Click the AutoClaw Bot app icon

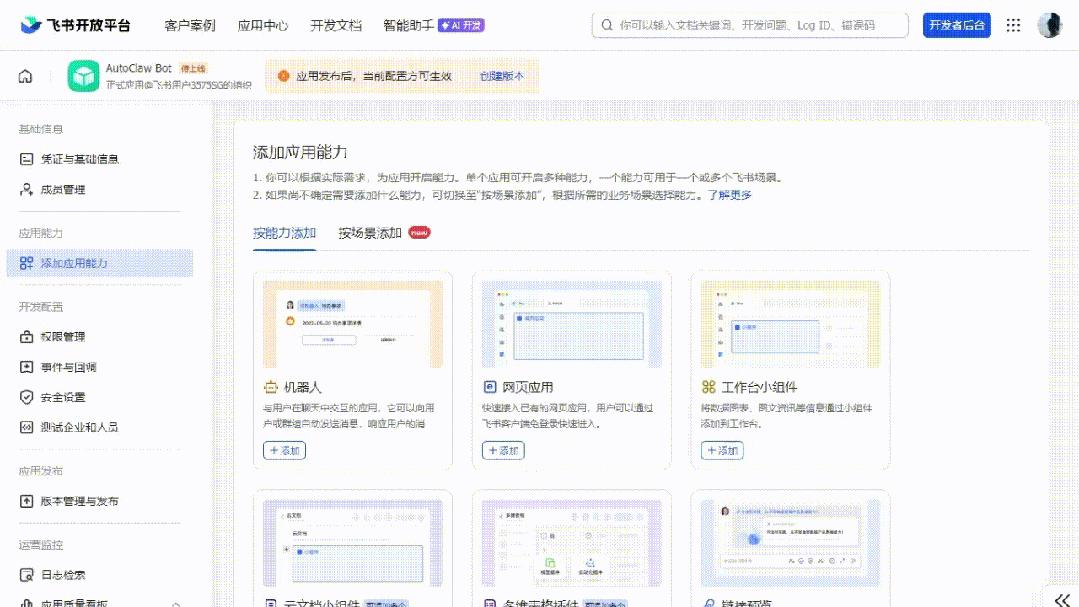pyautogui.click(x=83, y=76)
